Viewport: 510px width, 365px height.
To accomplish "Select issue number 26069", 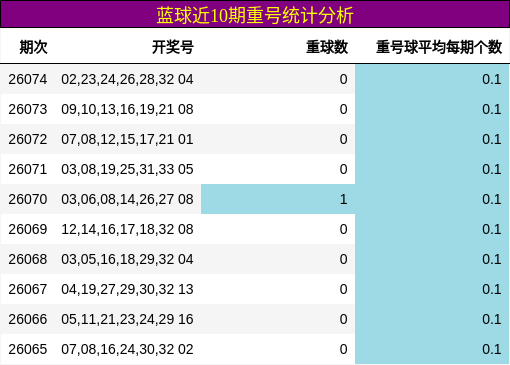I will pos(28,229).
